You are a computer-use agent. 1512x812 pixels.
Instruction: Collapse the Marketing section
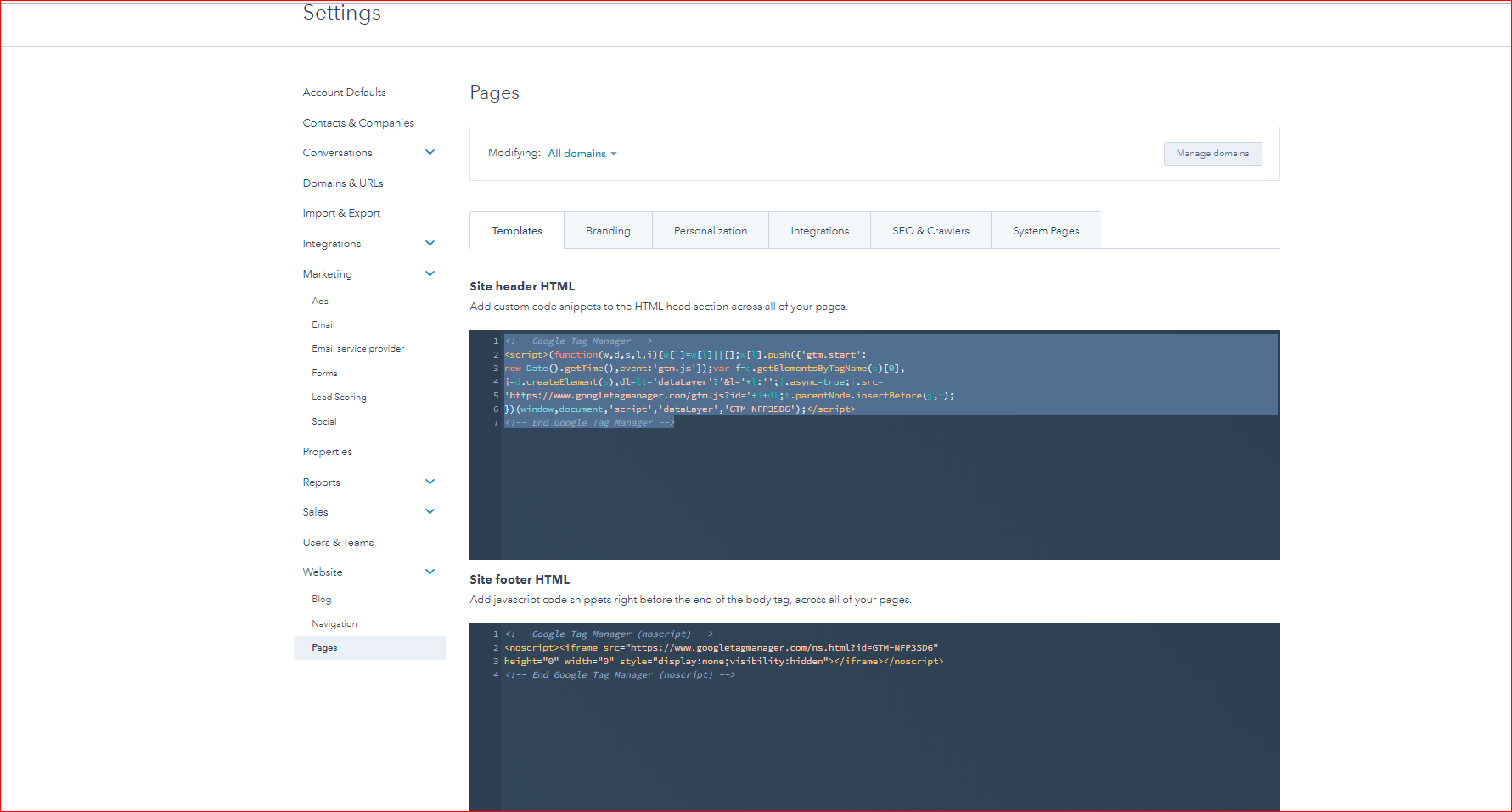(x=430, y=273)
